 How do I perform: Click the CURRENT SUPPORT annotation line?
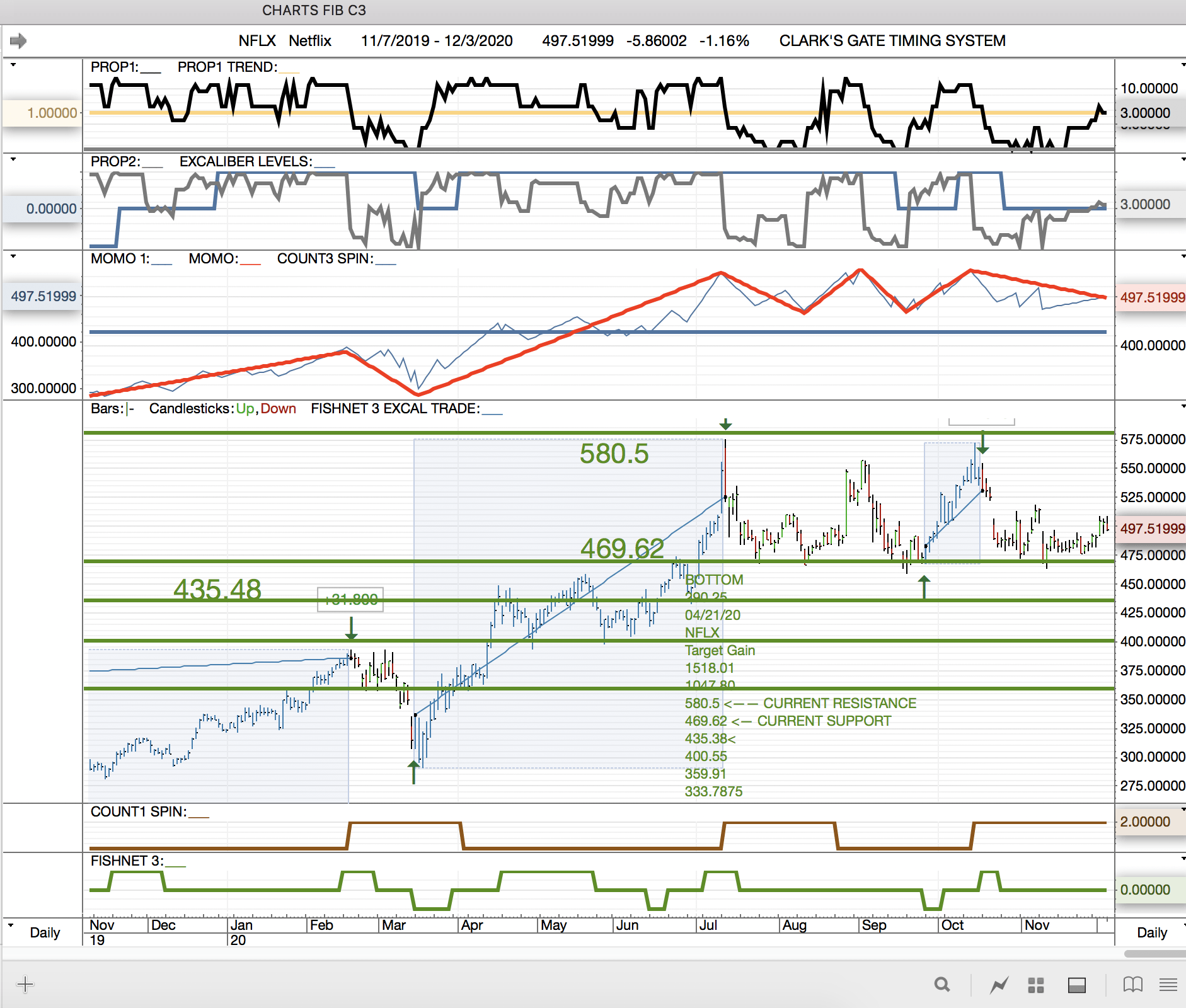coord(788,721)
